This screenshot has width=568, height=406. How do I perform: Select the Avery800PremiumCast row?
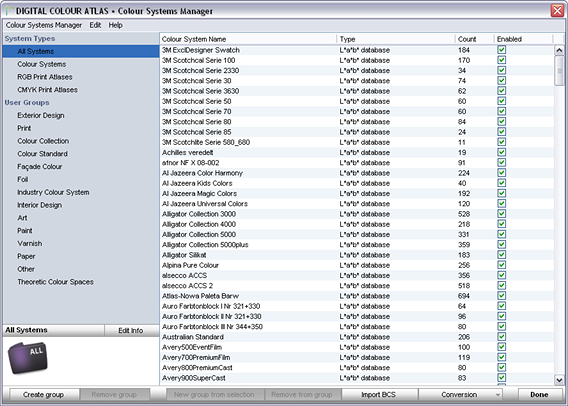(357, 368)
